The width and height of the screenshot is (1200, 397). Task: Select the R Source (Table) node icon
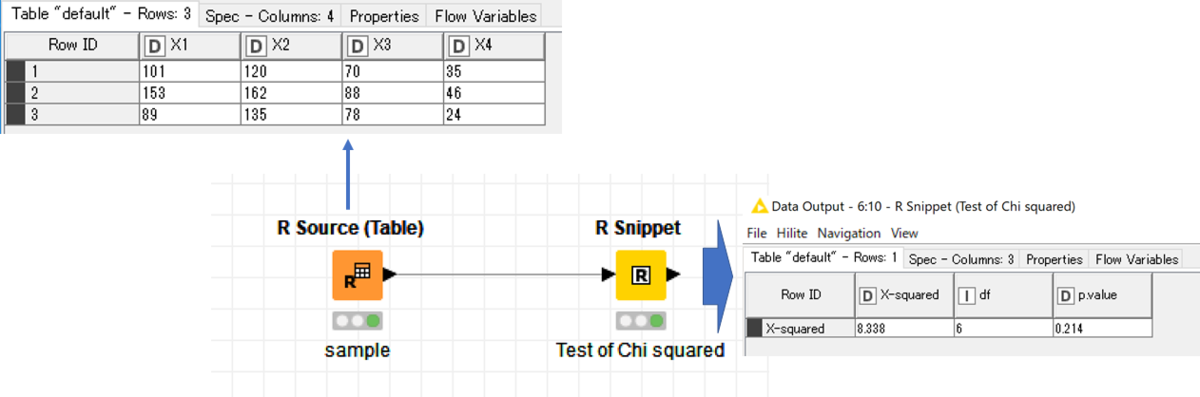357,275
